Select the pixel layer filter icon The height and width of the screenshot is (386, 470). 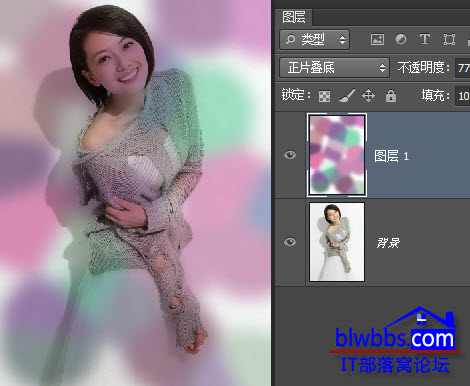point(377,40)
